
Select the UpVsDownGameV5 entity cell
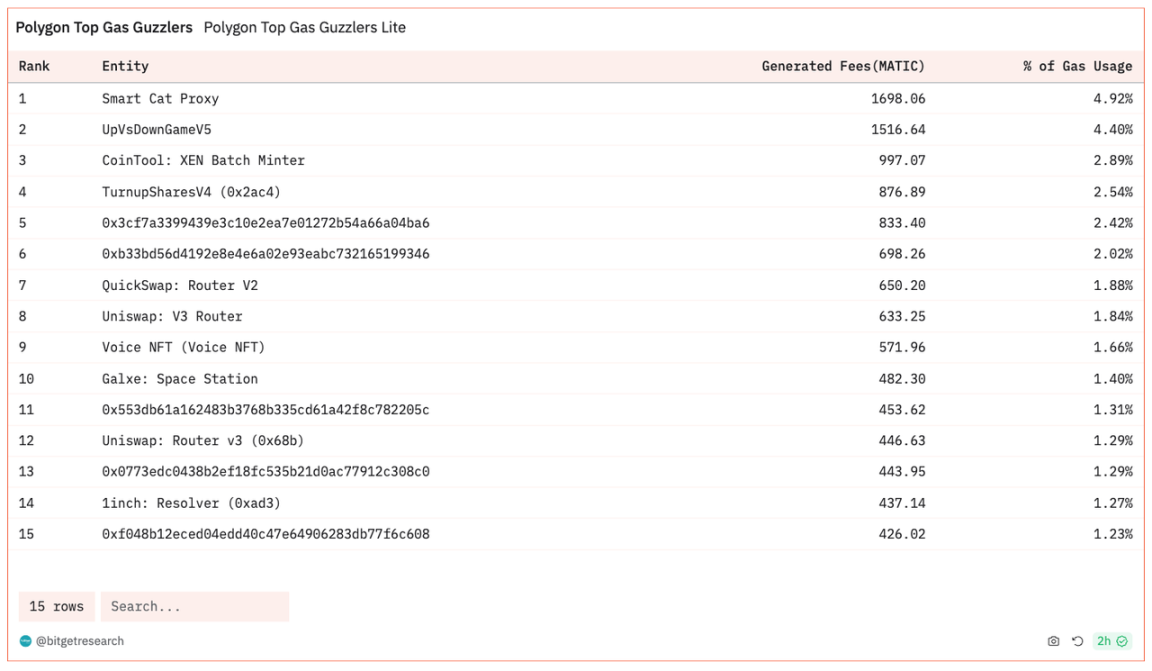[156, 129]
